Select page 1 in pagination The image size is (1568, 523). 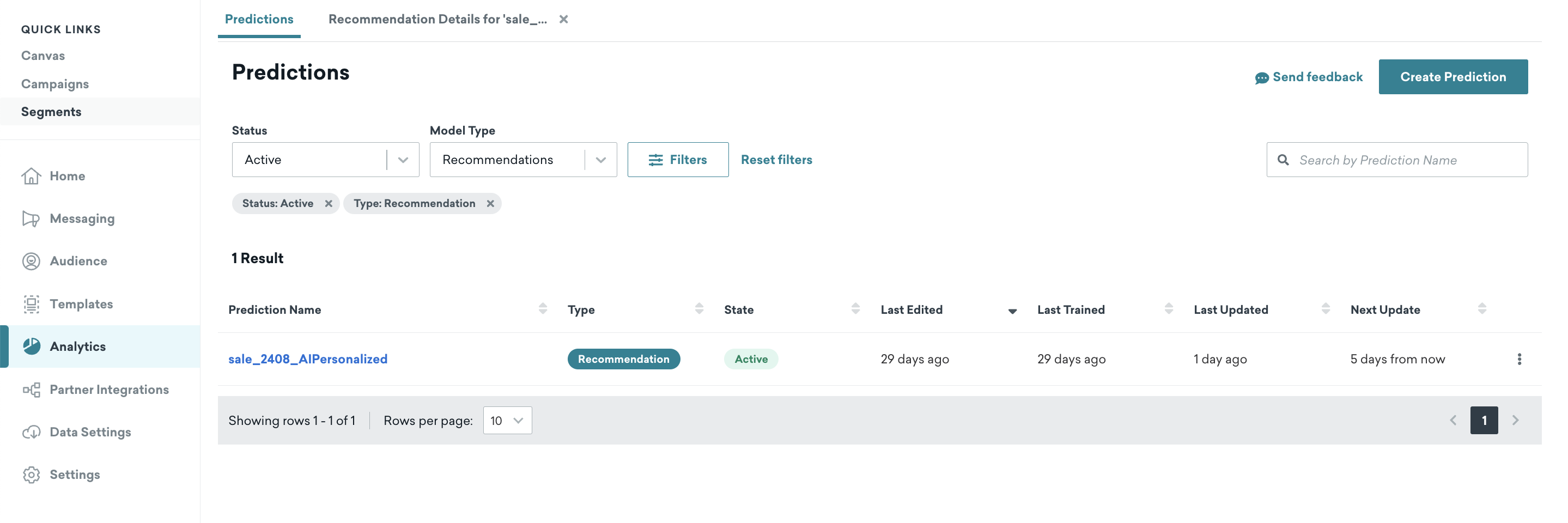tap(1484, 421)
